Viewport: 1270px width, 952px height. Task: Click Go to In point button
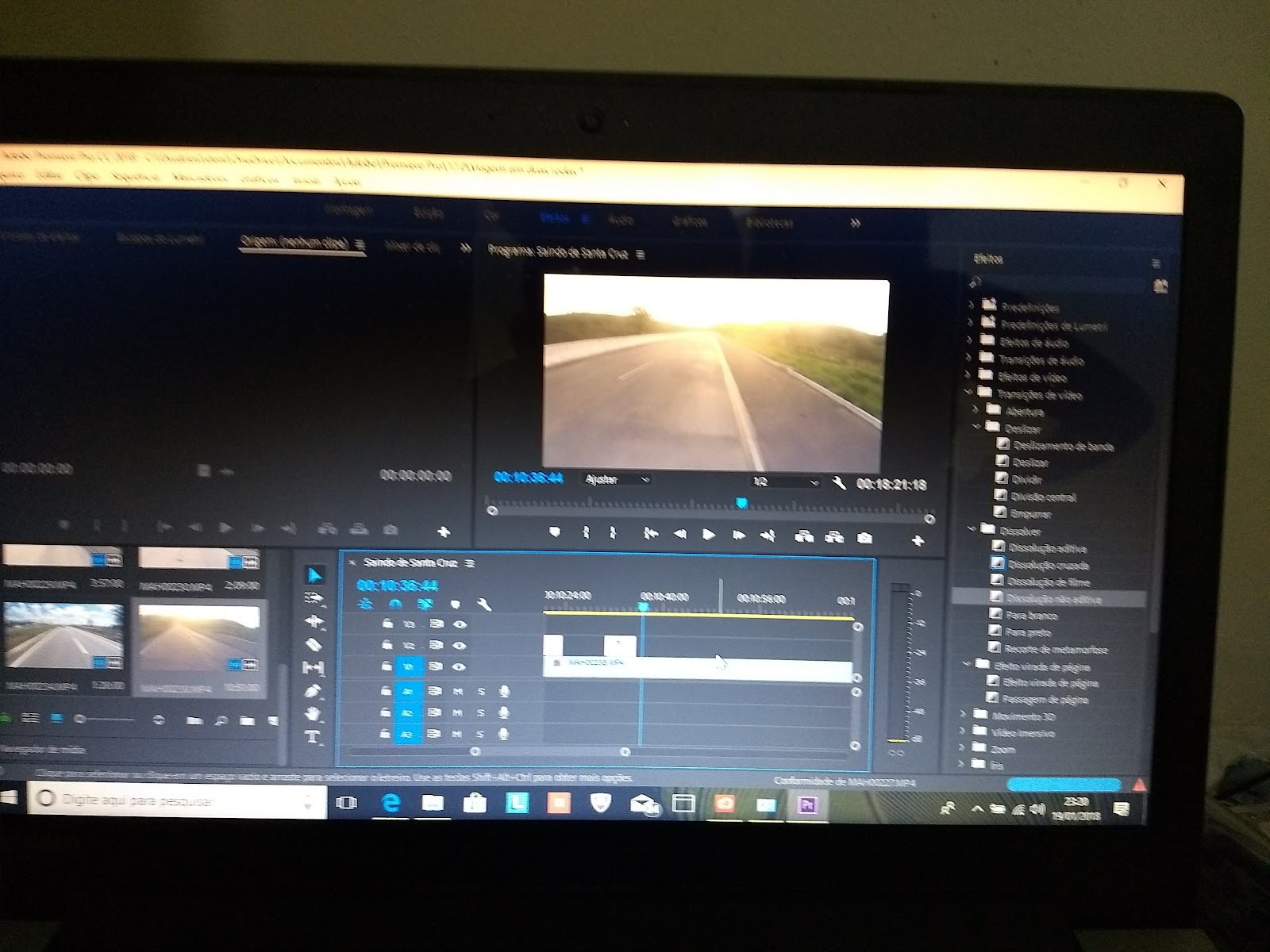click(650, 534)
